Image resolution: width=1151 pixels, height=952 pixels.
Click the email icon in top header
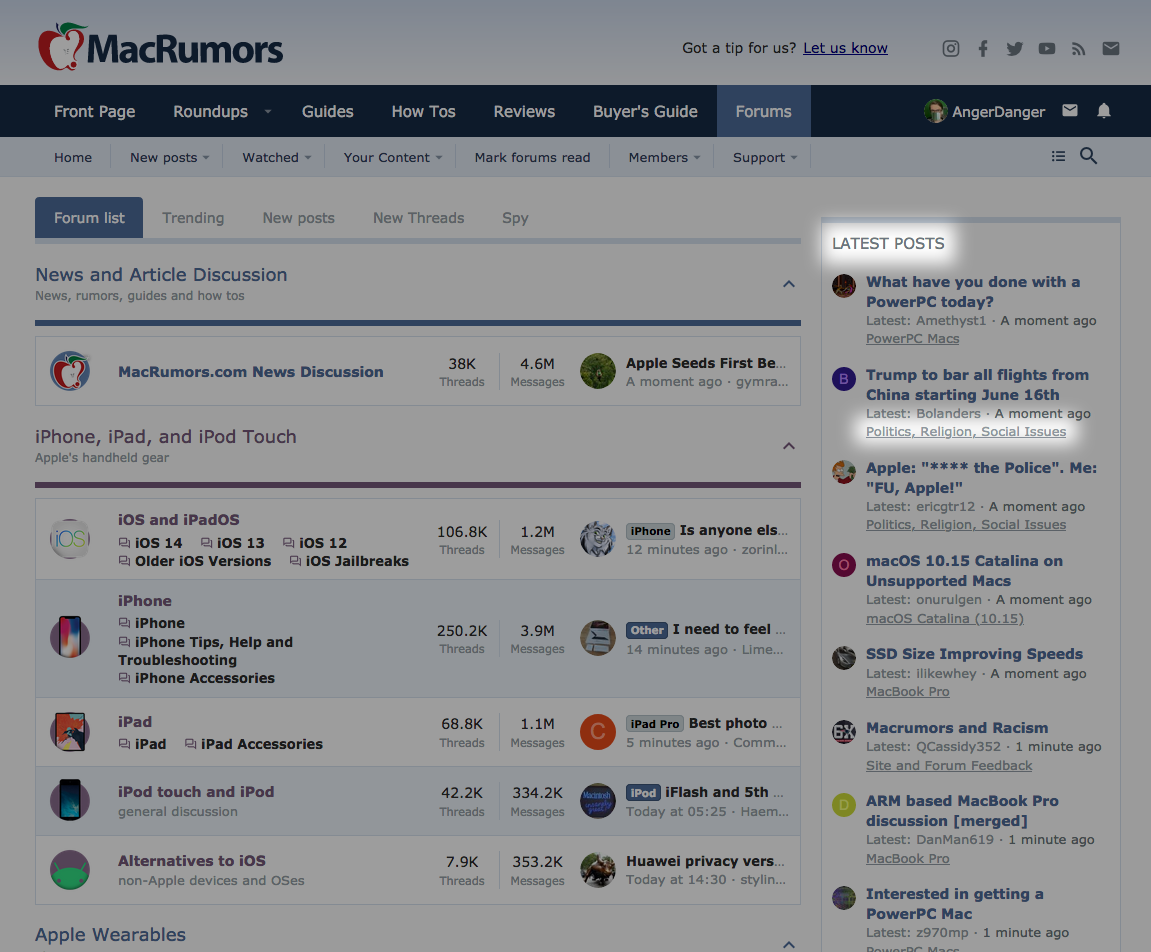[x=1111, y=48]
